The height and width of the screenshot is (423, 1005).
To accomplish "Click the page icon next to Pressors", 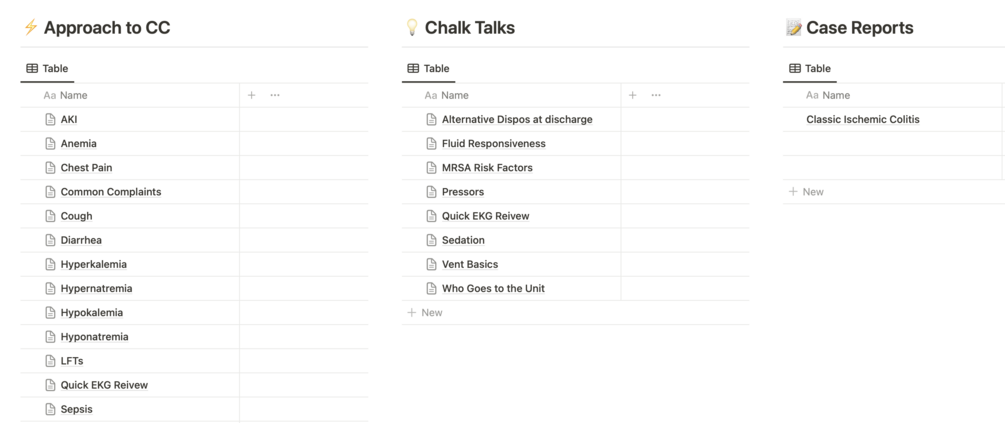I will pyautogui.click(x=431, y=192).
